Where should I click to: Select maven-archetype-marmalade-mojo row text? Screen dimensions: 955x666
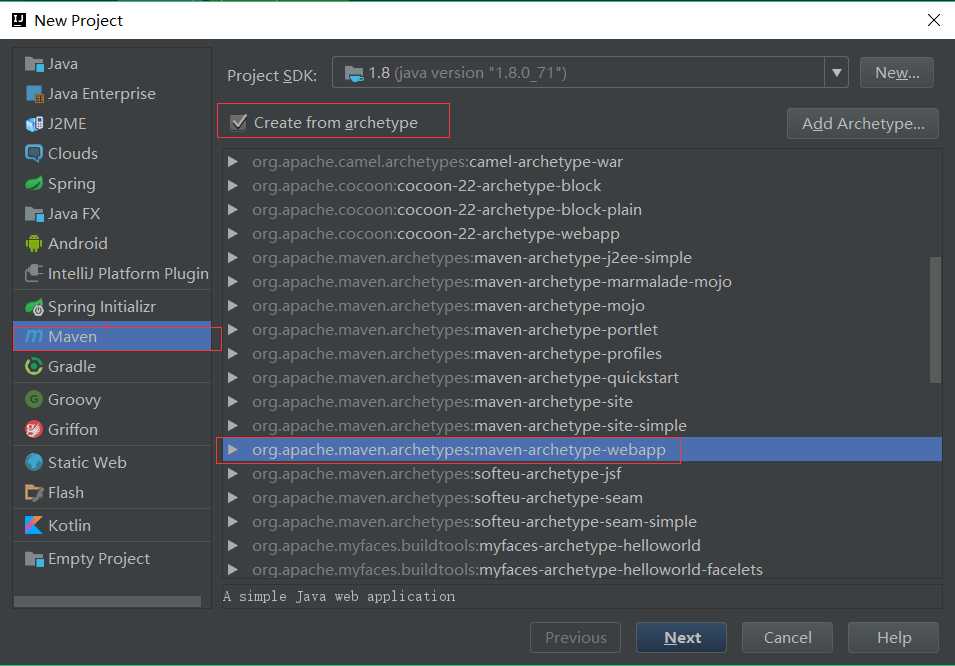tap(492, 282)
